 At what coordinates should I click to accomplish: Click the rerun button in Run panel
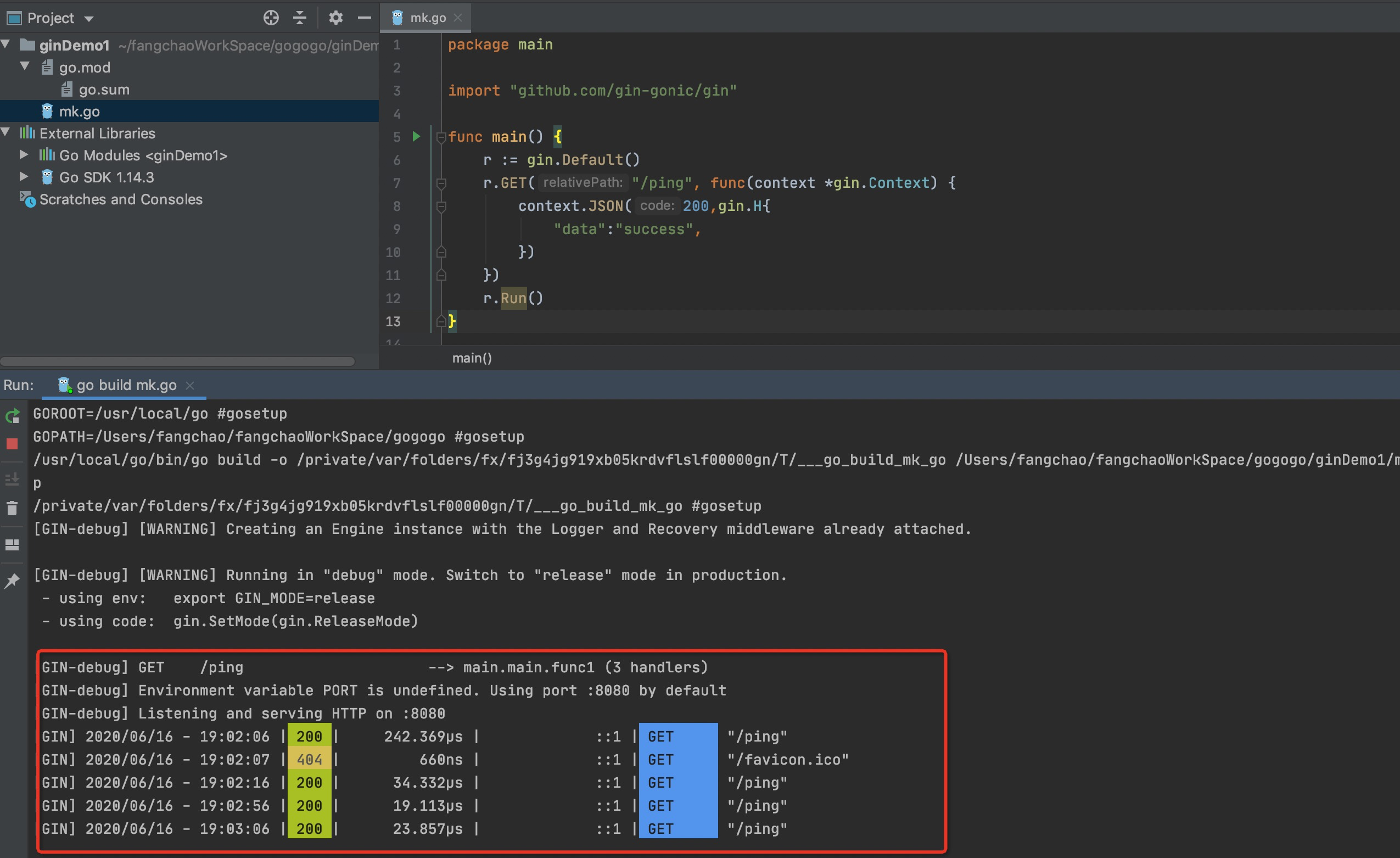[13, 416]
